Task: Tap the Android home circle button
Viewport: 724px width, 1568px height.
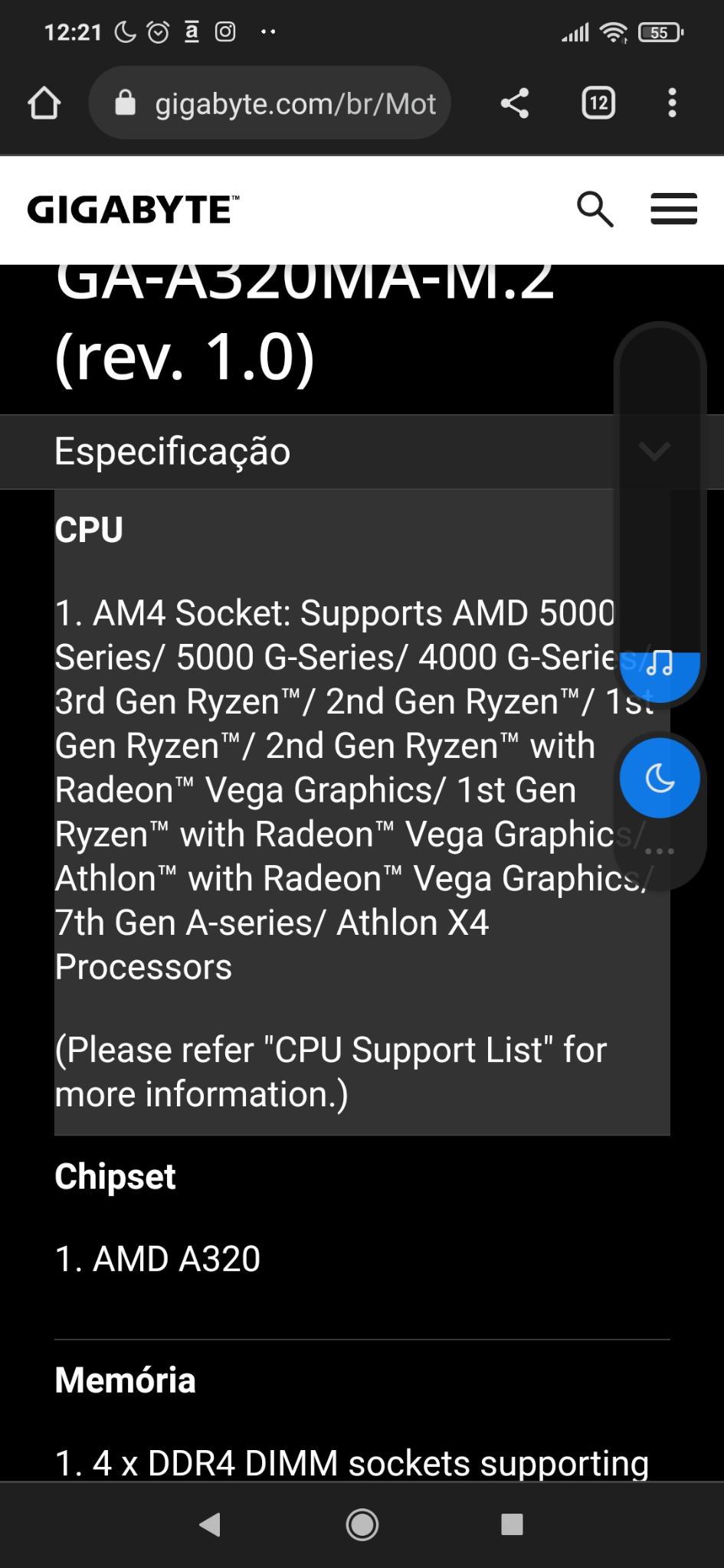Action: (362, 1524)
